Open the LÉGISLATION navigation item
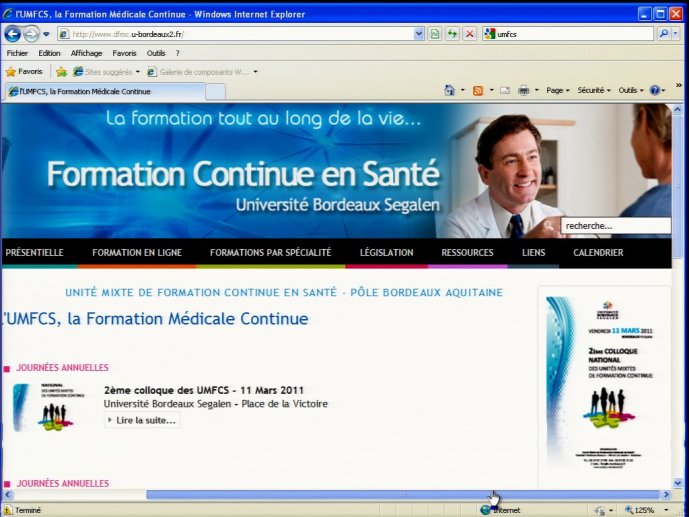This screenshot has height=517, width=689. click(x=386, y=253)
